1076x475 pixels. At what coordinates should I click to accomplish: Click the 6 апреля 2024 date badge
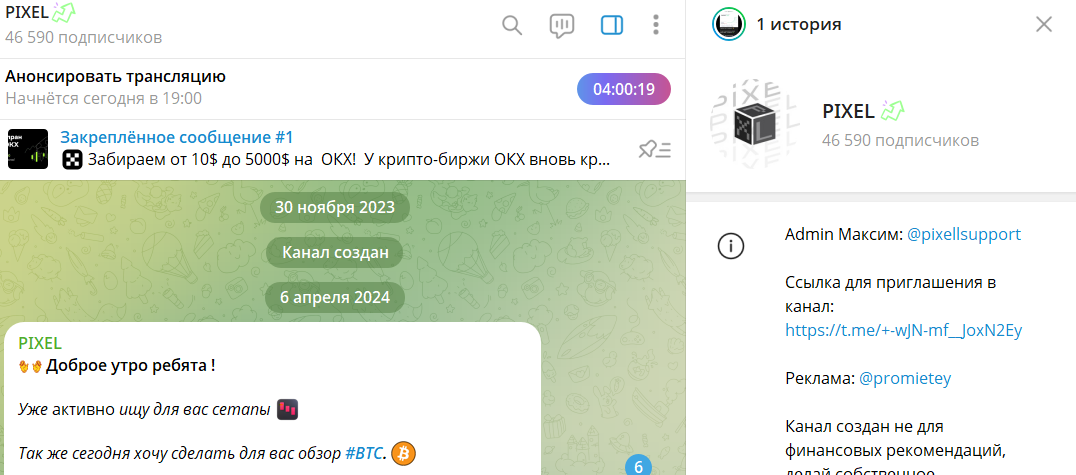(335, 297)
